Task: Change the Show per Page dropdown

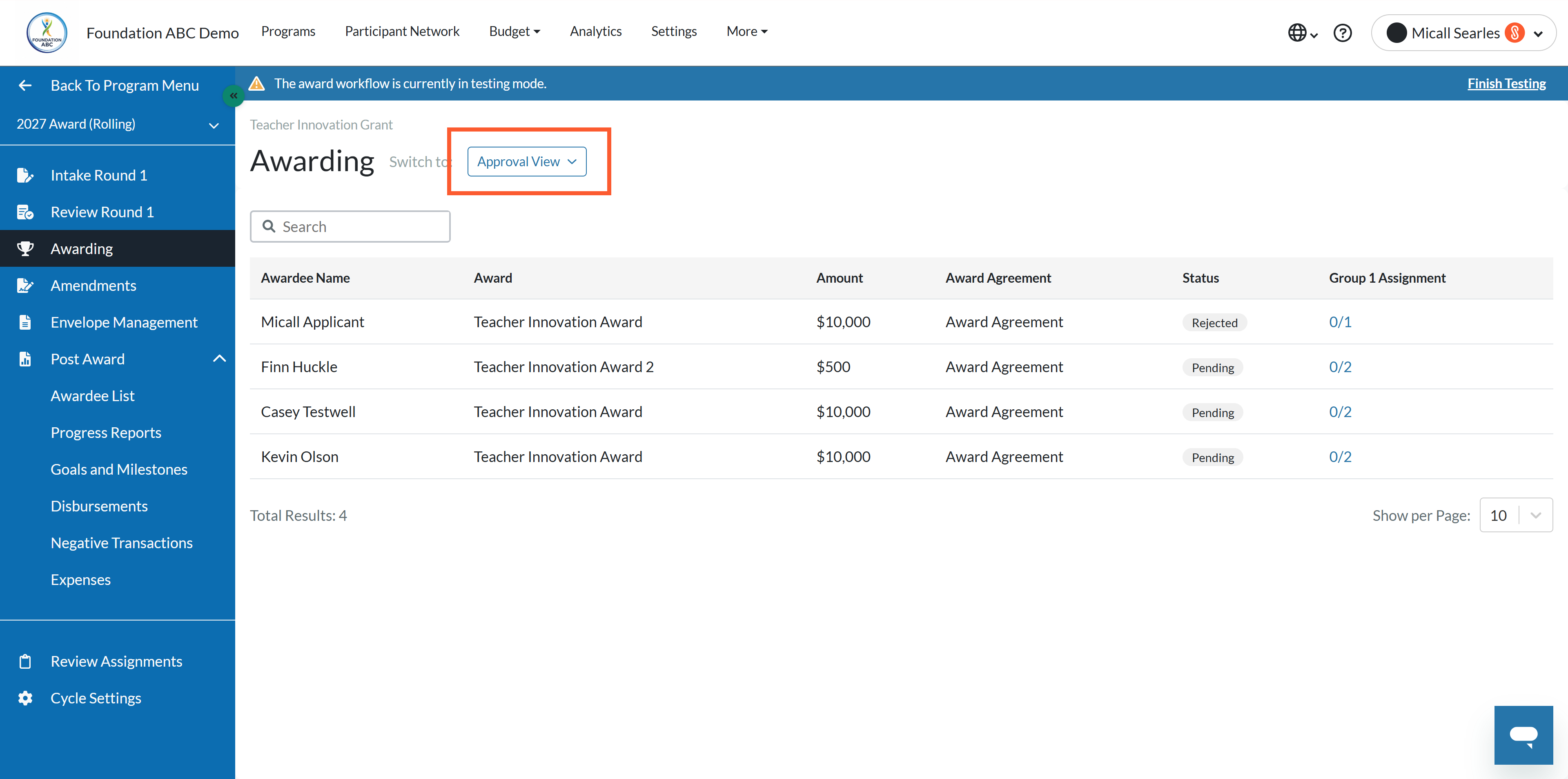Action: pyautogui.click(x=1516, y=515)
